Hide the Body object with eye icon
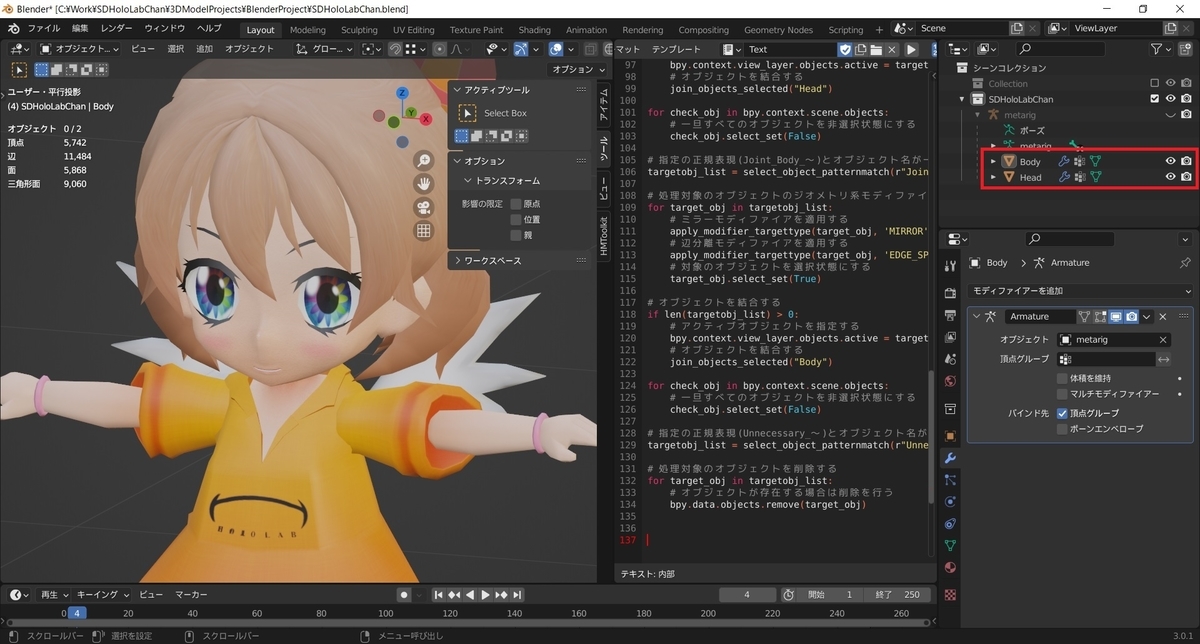 [1170, 161]
